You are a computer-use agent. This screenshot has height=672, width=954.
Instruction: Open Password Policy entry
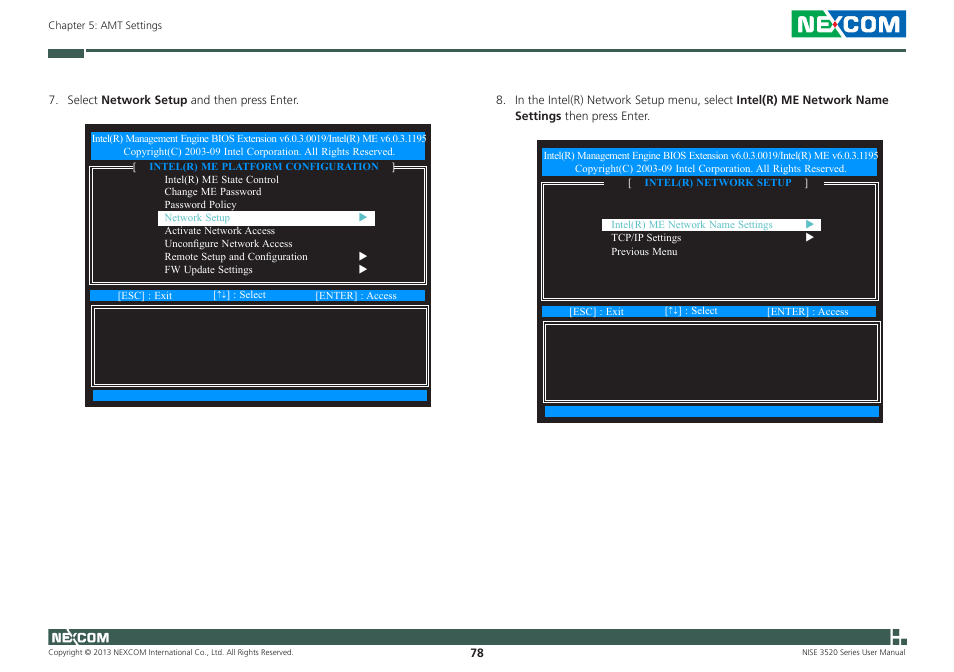[x=200, y=205]
